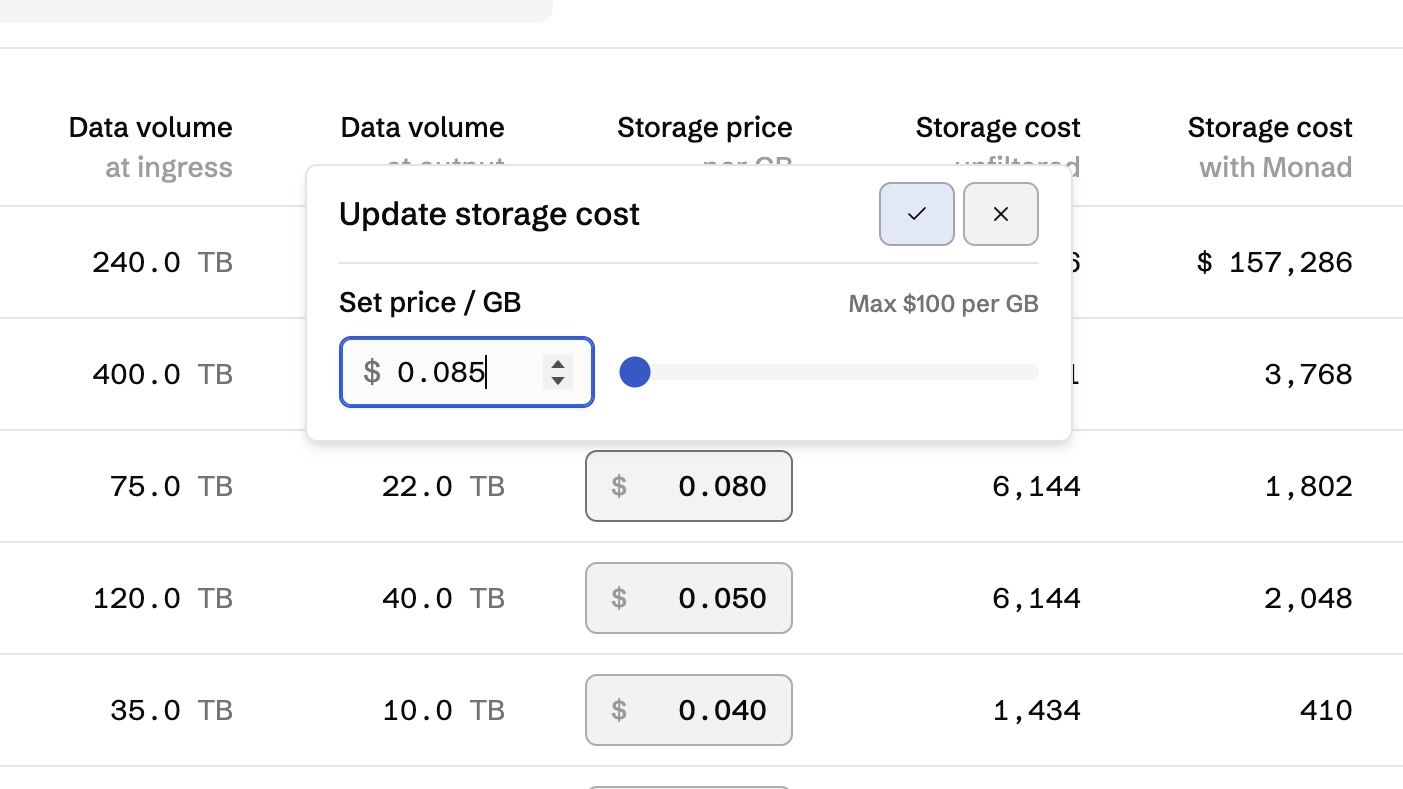
Task: Open the $0.080 storage price editor
Action: [x=688, y=486]
